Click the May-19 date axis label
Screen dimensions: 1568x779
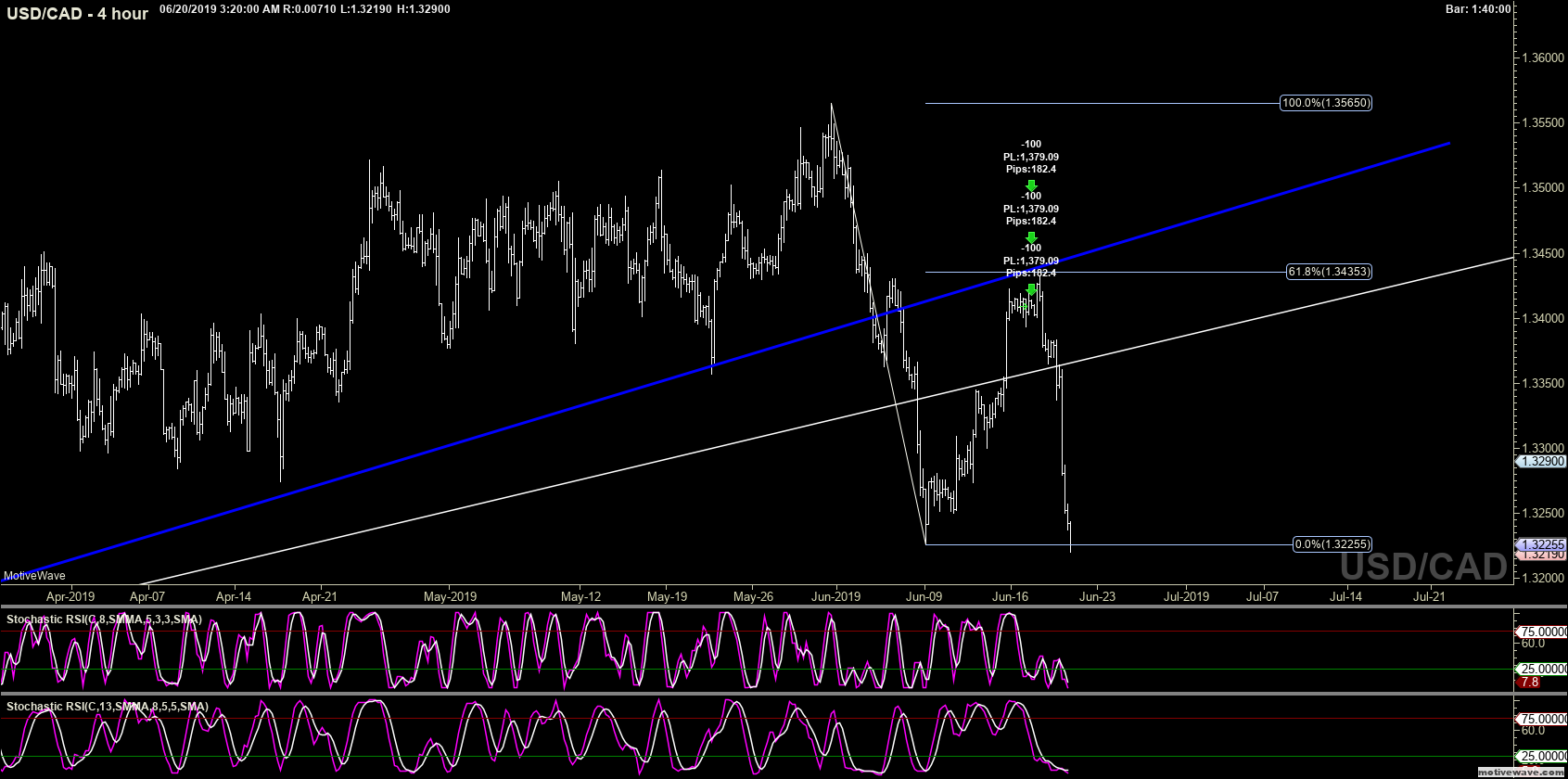(667, 596)
